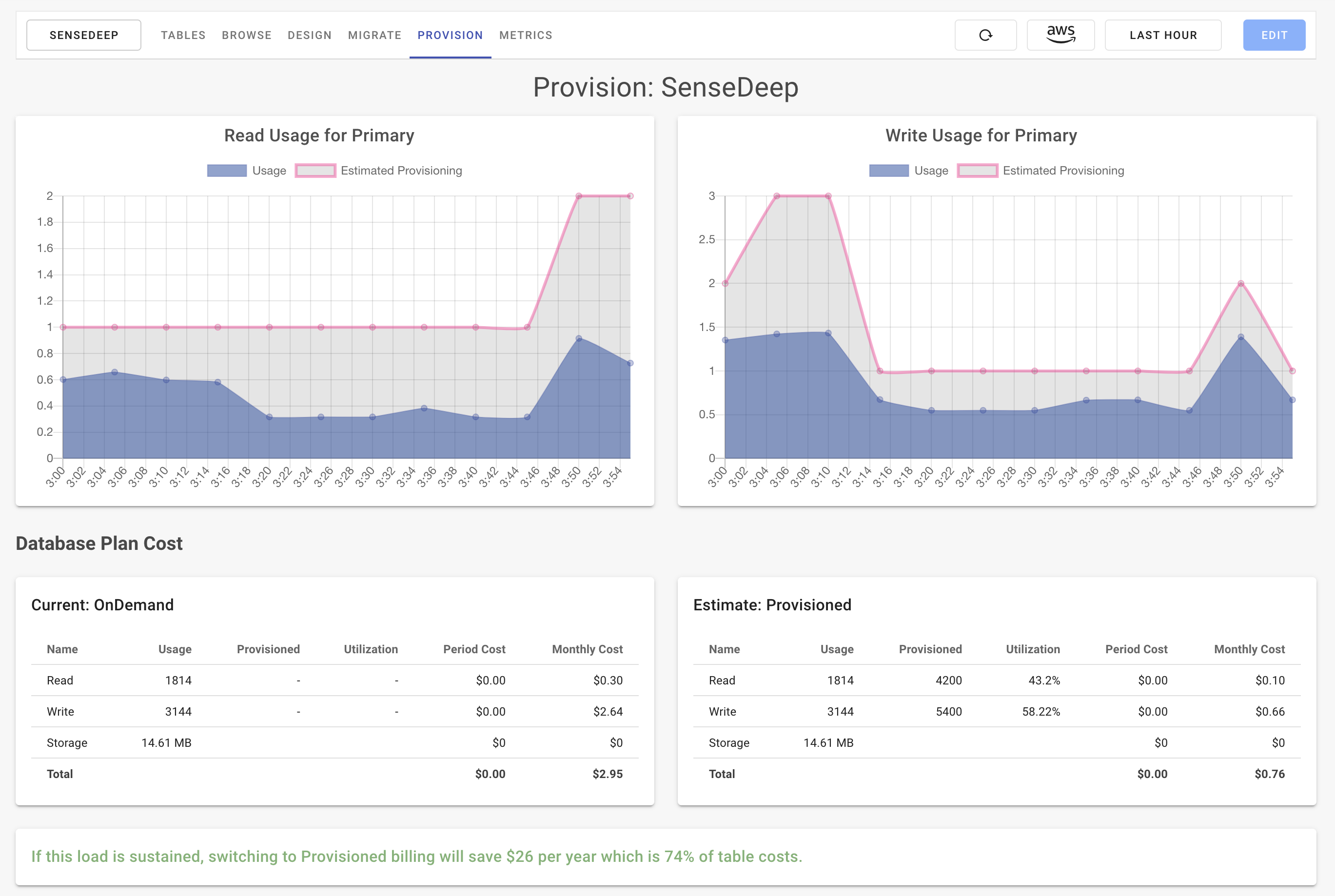Click the Read row monthly cost $0.30
The image size is (1335, 896).
608,680
